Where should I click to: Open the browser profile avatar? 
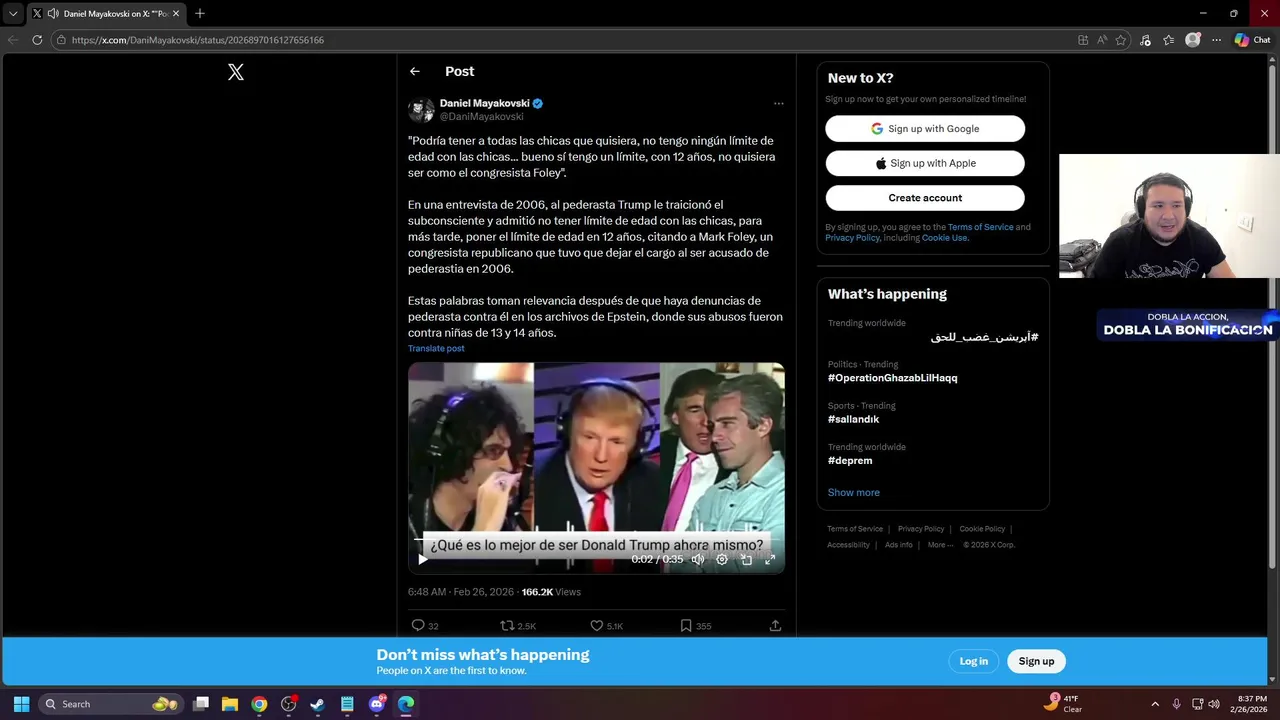point(1193,40)
